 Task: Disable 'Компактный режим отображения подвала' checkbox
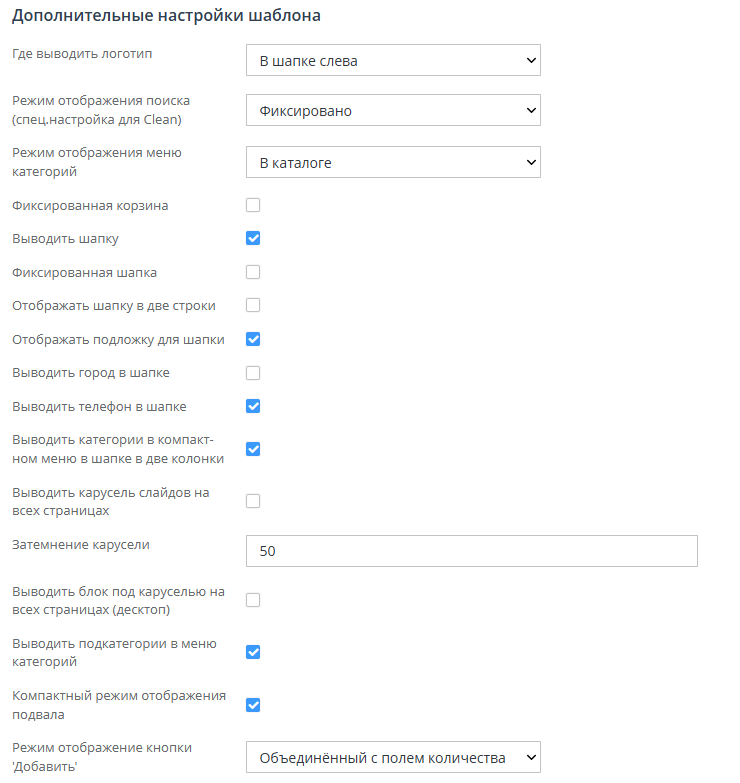tap(253, 705)
